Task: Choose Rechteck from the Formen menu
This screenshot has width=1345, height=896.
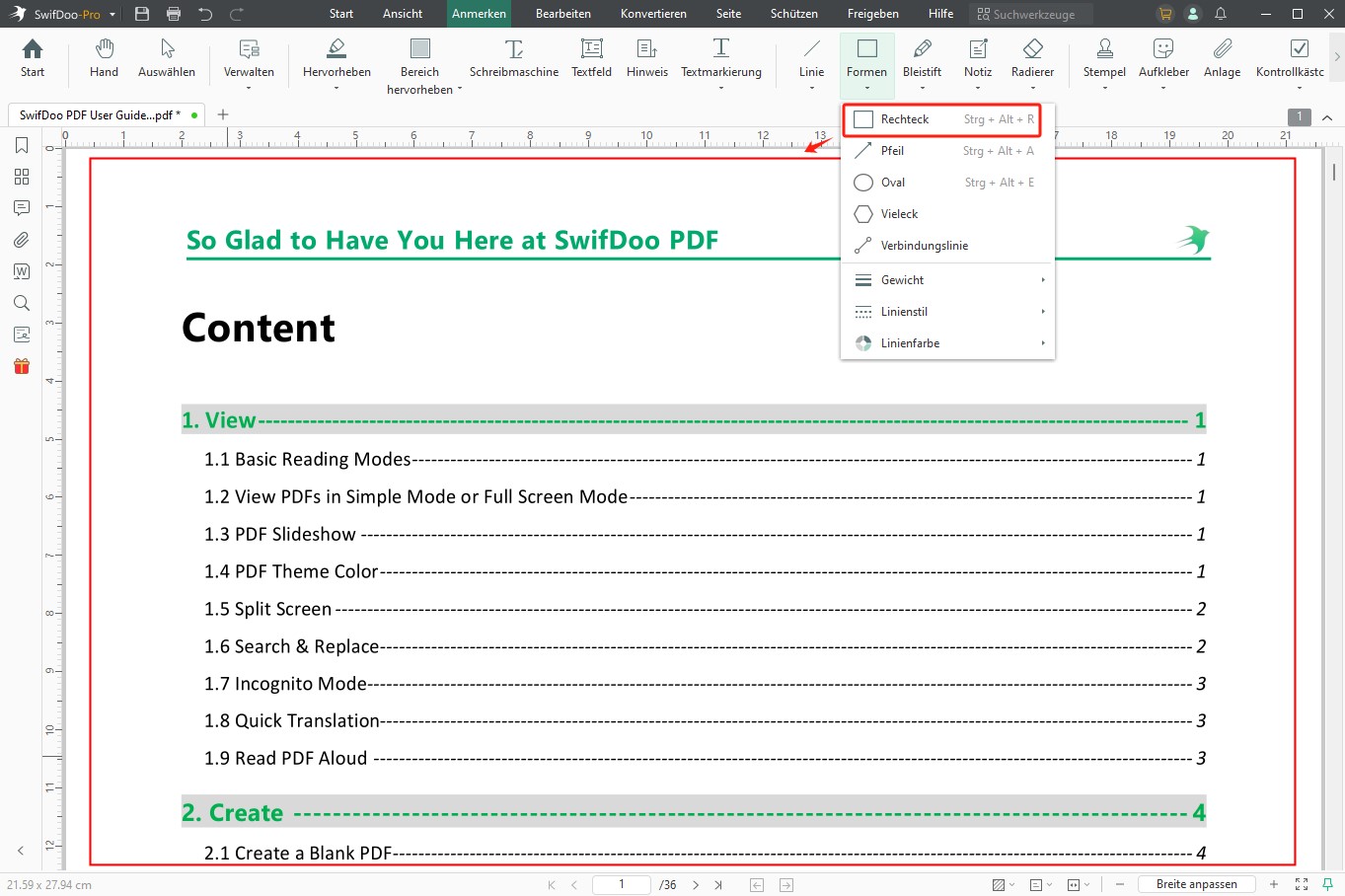Action: coord(947,119)
